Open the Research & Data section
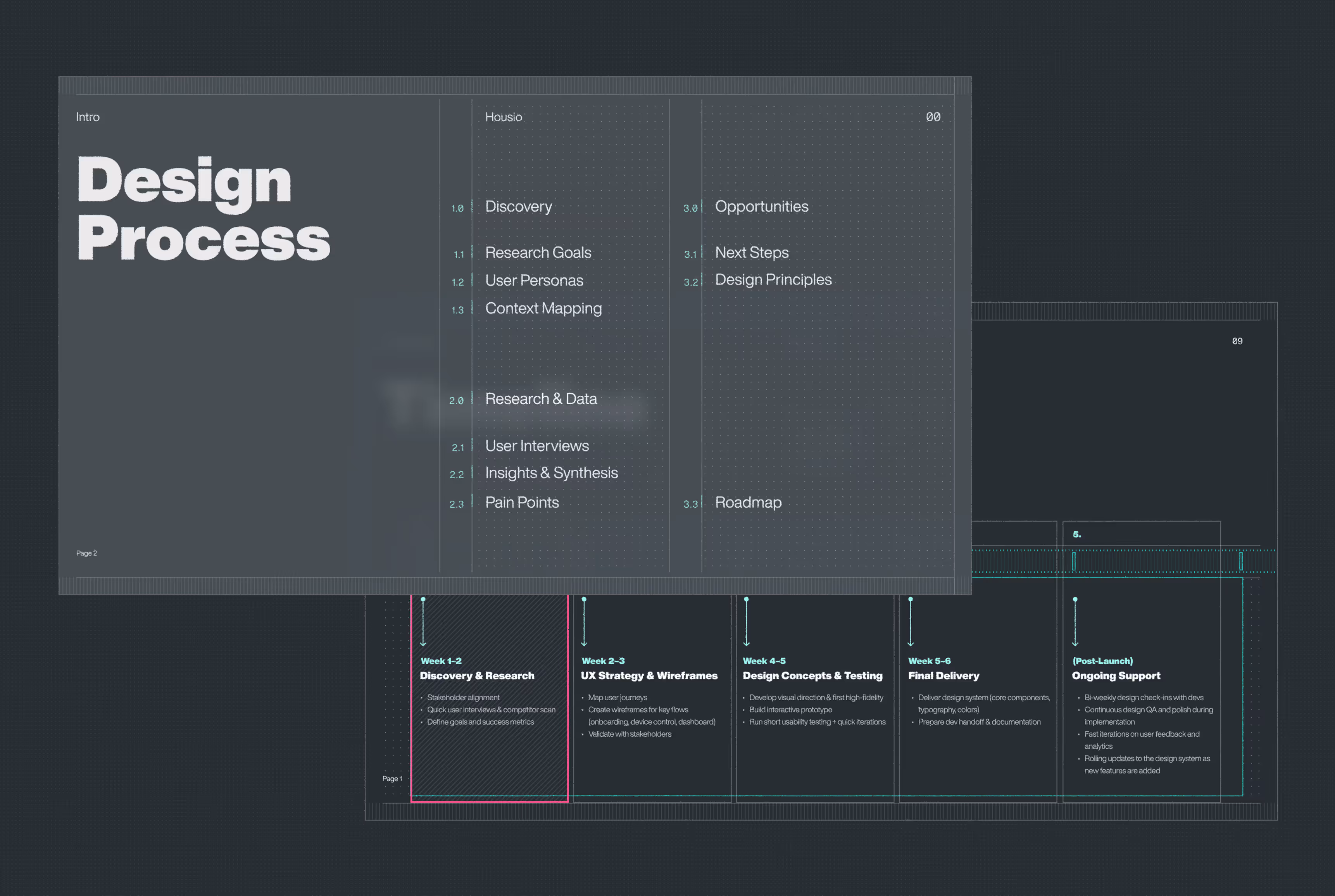1335x896 pixels. (541, 399)
